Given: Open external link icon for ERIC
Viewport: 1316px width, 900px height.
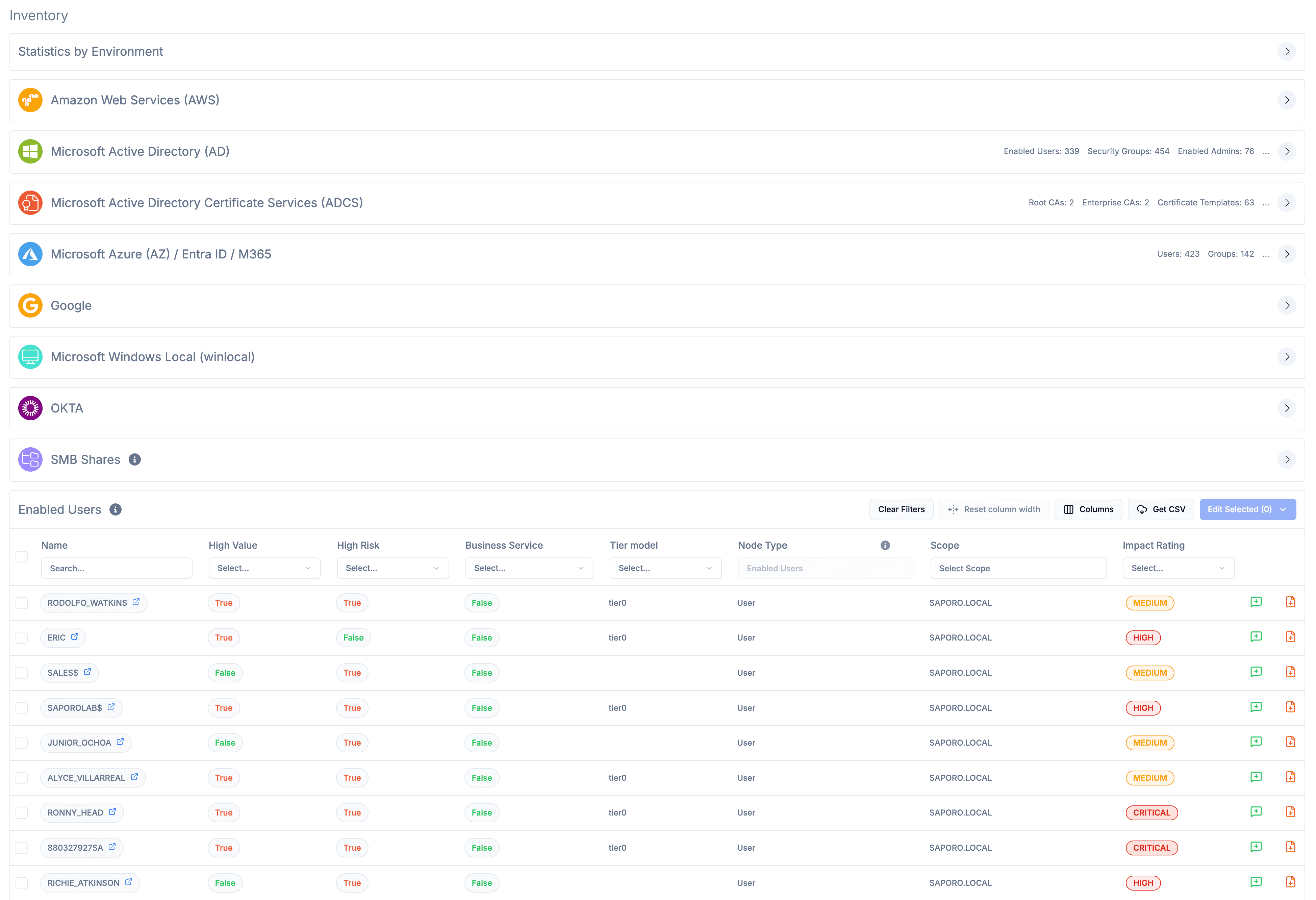Looking at the screenshot, I should tap(74, 637).
